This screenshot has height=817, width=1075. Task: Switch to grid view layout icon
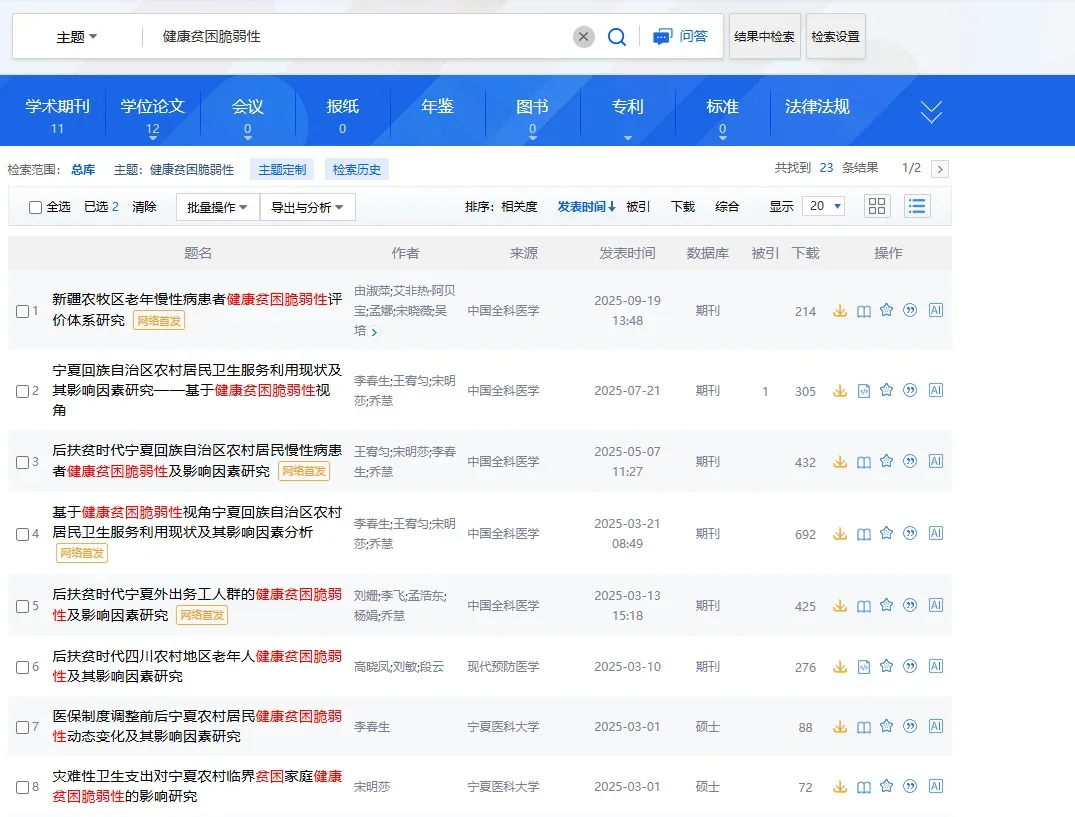pos(877,206)
